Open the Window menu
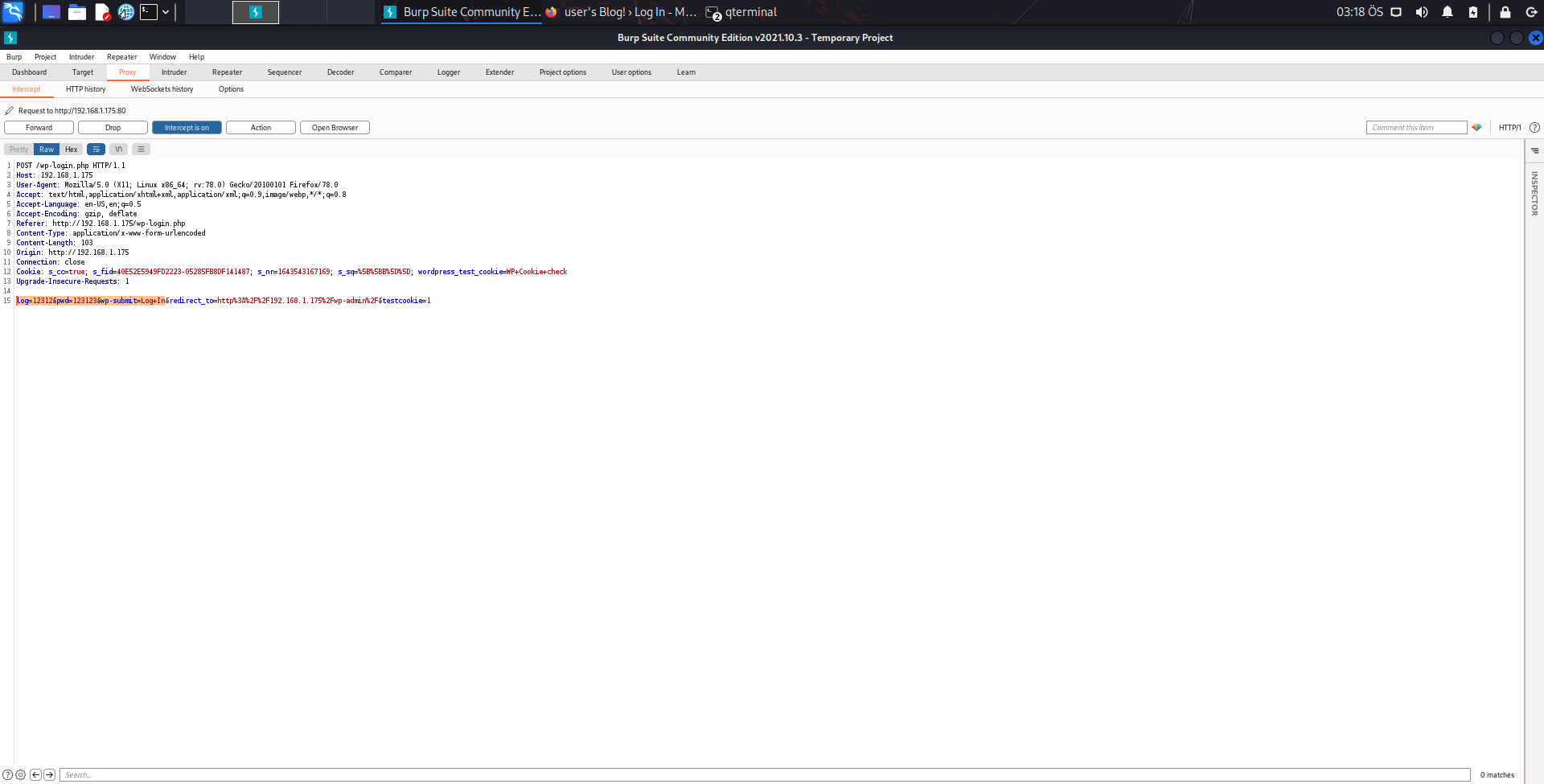This screenshot has height=784, width=1544. pos(162,57)
